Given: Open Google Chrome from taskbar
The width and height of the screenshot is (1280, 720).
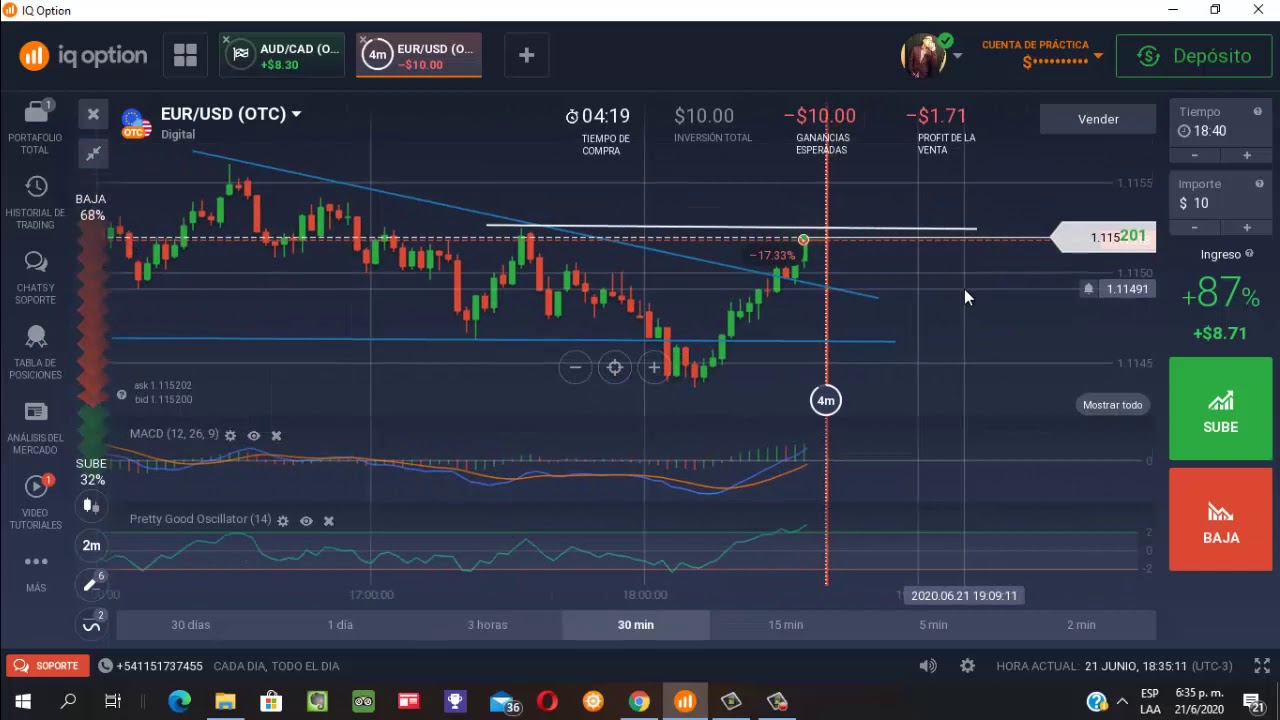Looking at the screenshot, I should tap(639, 701).
